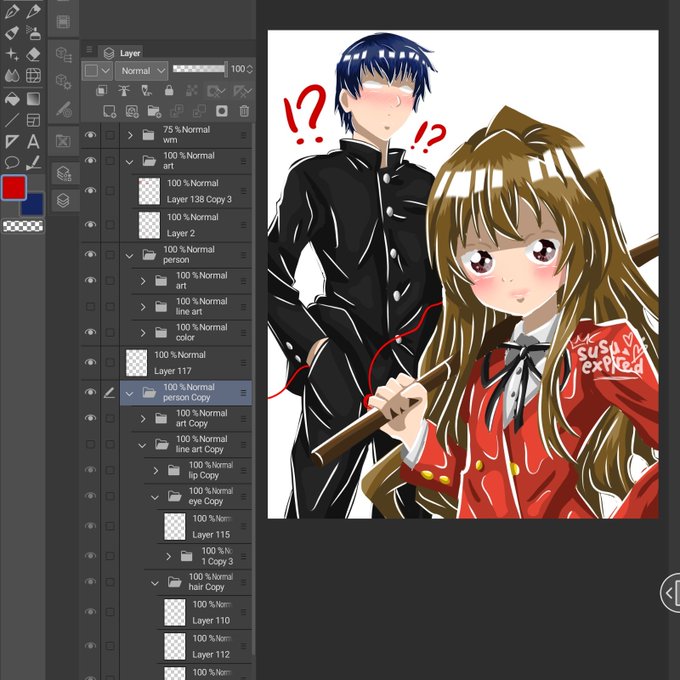Viewport: 680px width, 680px height.
Task: Open the layer stack palette icon
Action: coord(63,201)
